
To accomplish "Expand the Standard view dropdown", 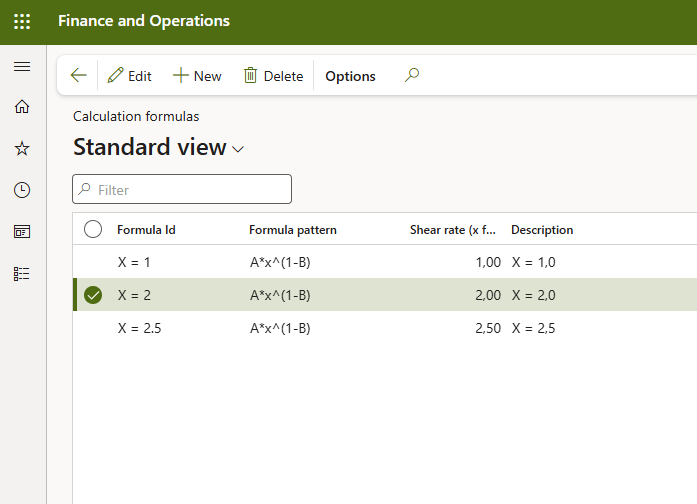I will [238, 149].
